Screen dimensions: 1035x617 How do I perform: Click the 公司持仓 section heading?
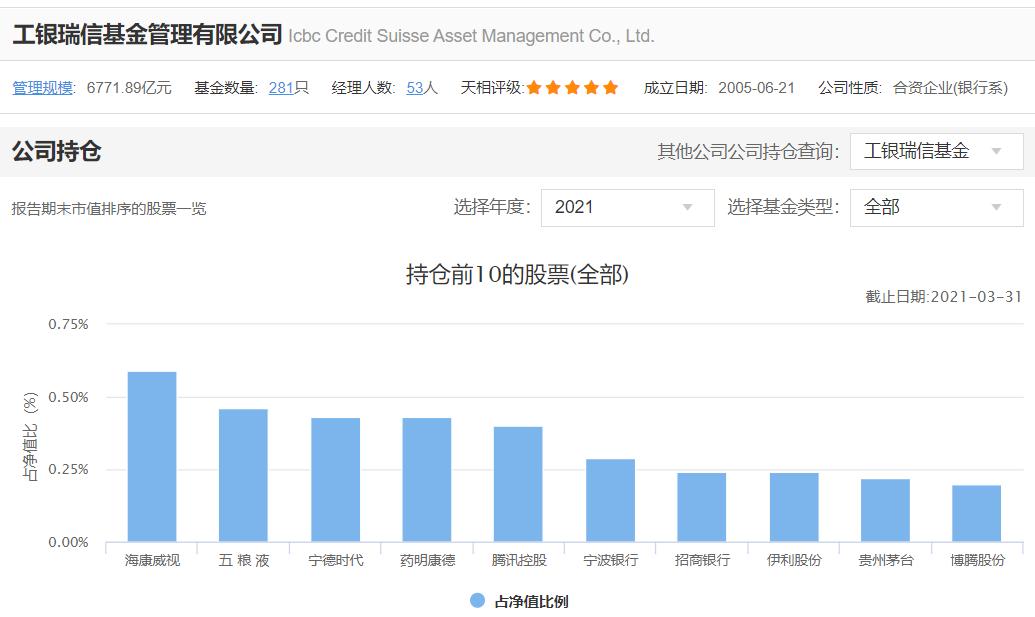pos(57,151)
